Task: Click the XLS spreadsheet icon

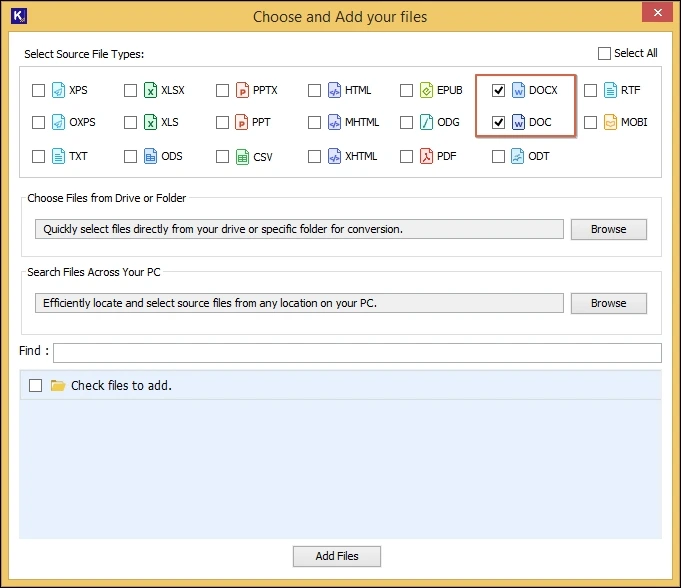Action: pyautogui.click(x=150, y=122)
